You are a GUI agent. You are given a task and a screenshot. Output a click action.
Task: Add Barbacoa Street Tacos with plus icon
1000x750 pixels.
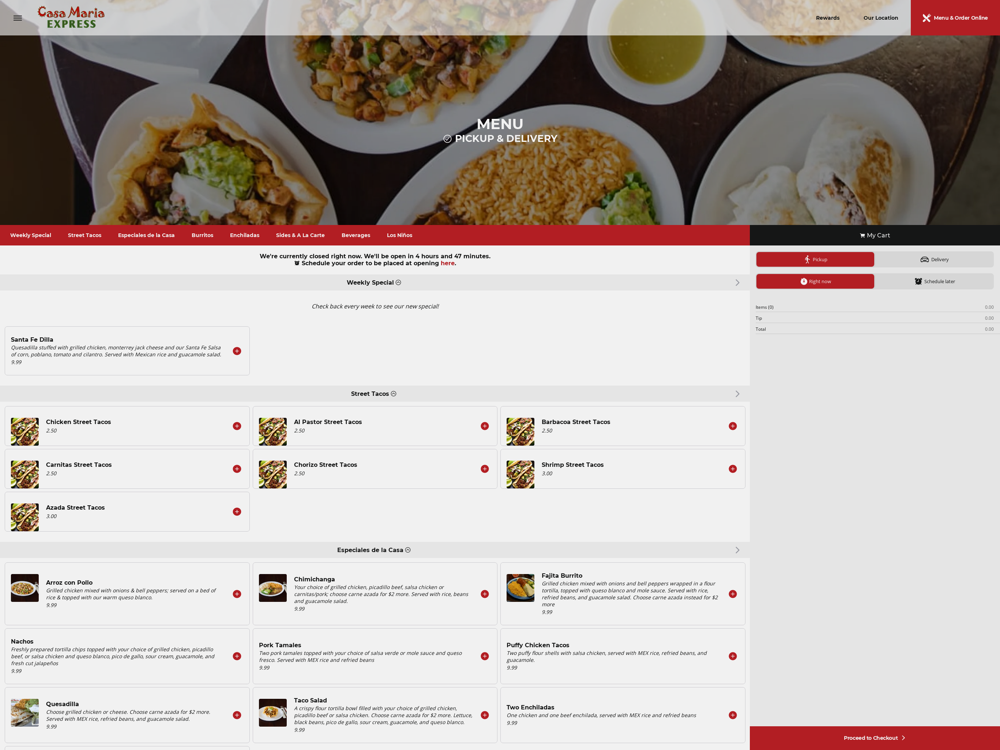pos(733,426)
